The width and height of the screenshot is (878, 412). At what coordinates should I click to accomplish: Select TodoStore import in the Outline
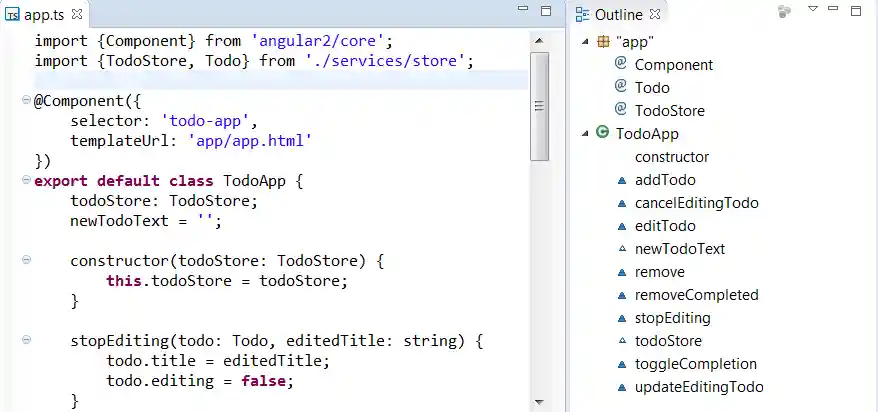(x=670, y=111)
